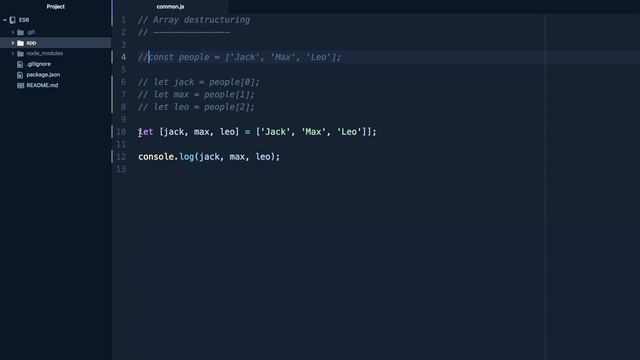Click line number 12 in the gutter
The width and height of the screenshot is (640, 360).
click(x=121, y=157)
